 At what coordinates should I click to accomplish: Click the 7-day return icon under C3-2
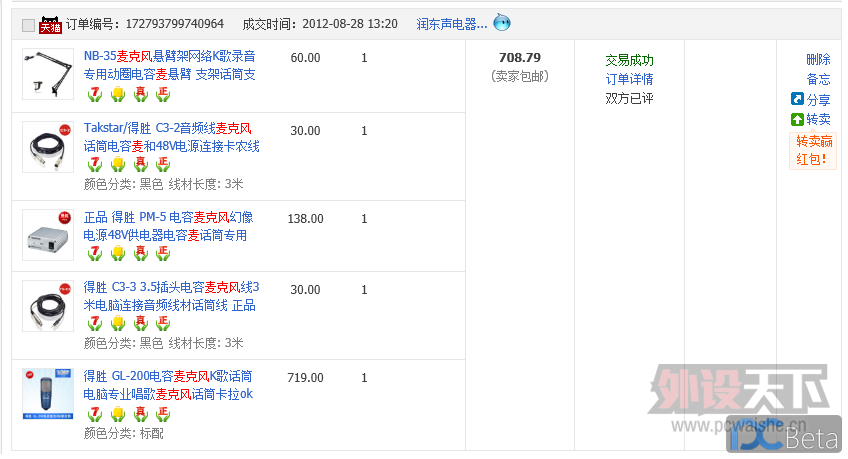click(x=95, y=164)
